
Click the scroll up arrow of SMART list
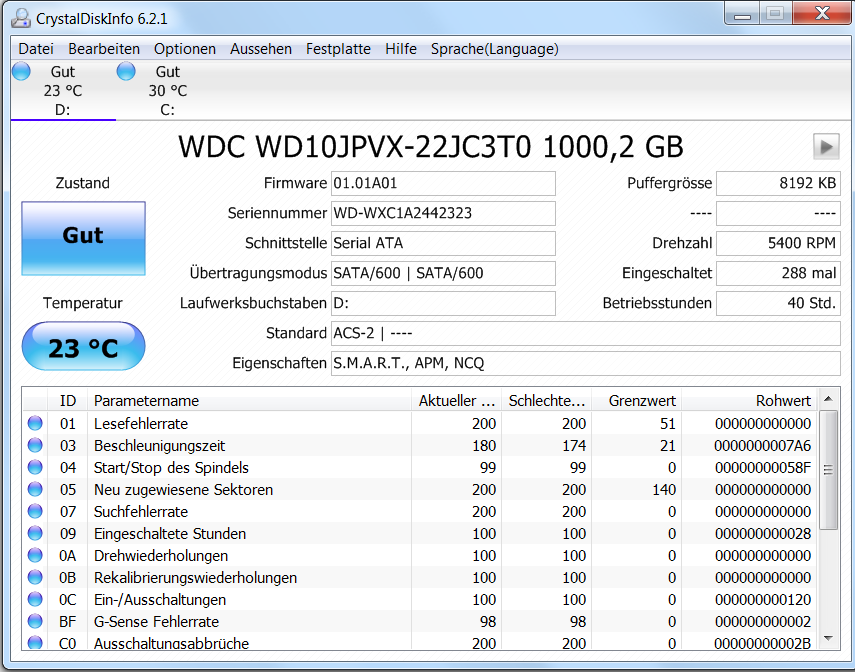828,399
